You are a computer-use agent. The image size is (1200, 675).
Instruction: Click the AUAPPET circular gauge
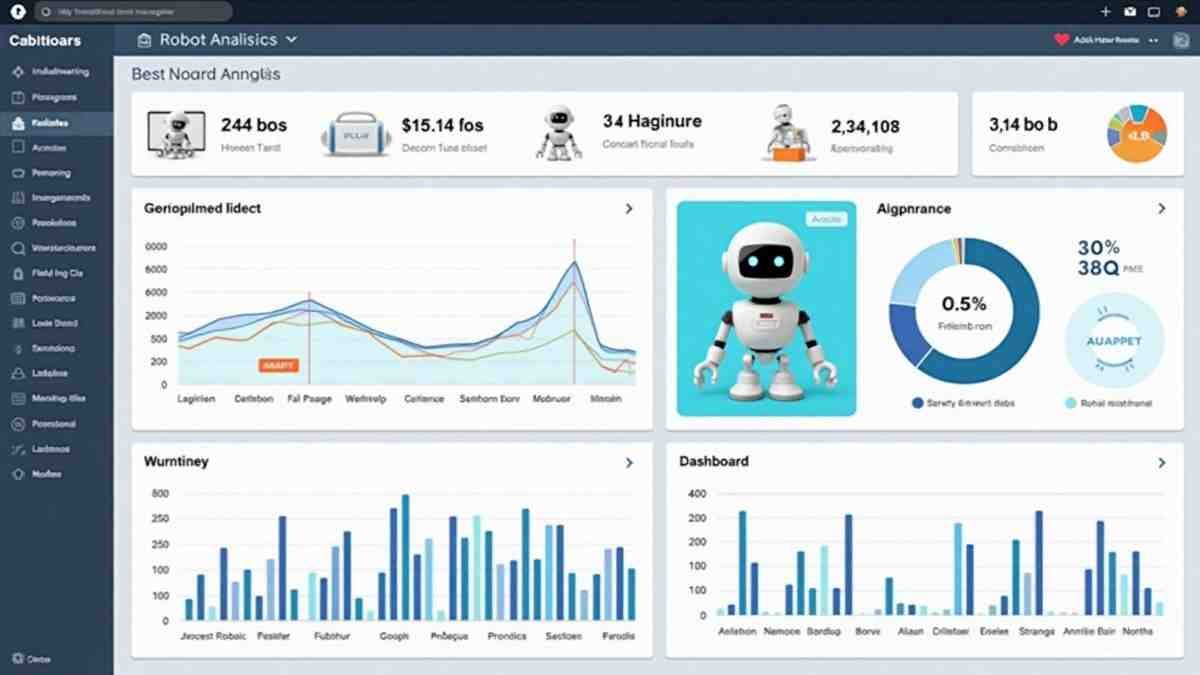pyautogui.click(x=1114, y=340)
